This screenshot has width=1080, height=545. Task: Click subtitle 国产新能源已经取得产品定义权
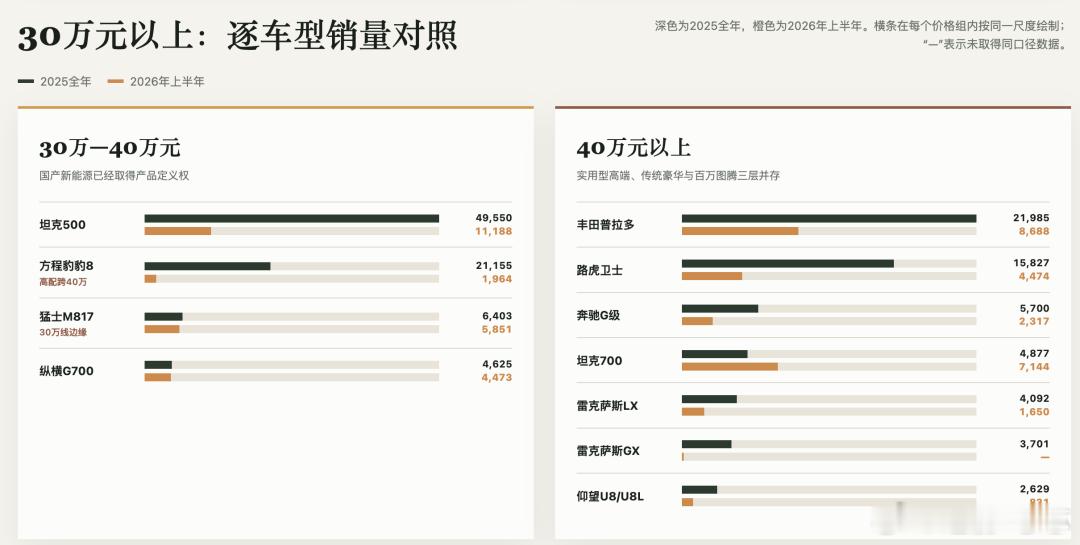[114, 176]
